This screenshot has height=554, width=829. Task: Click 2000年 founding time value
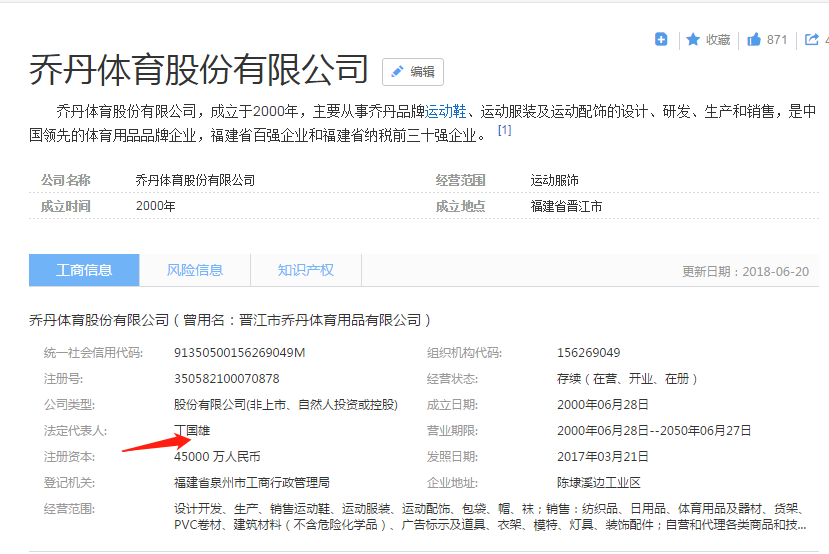click(155, 206)
